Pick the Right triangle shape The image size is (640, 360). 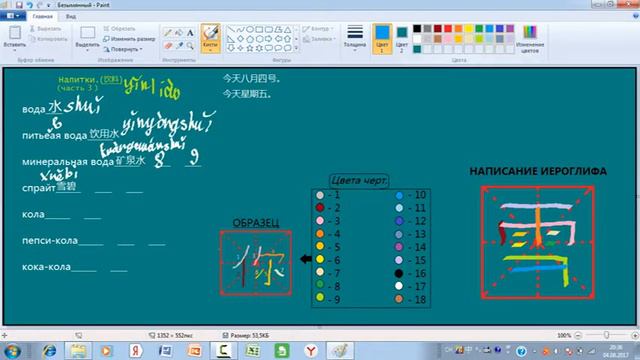(231, 39)
